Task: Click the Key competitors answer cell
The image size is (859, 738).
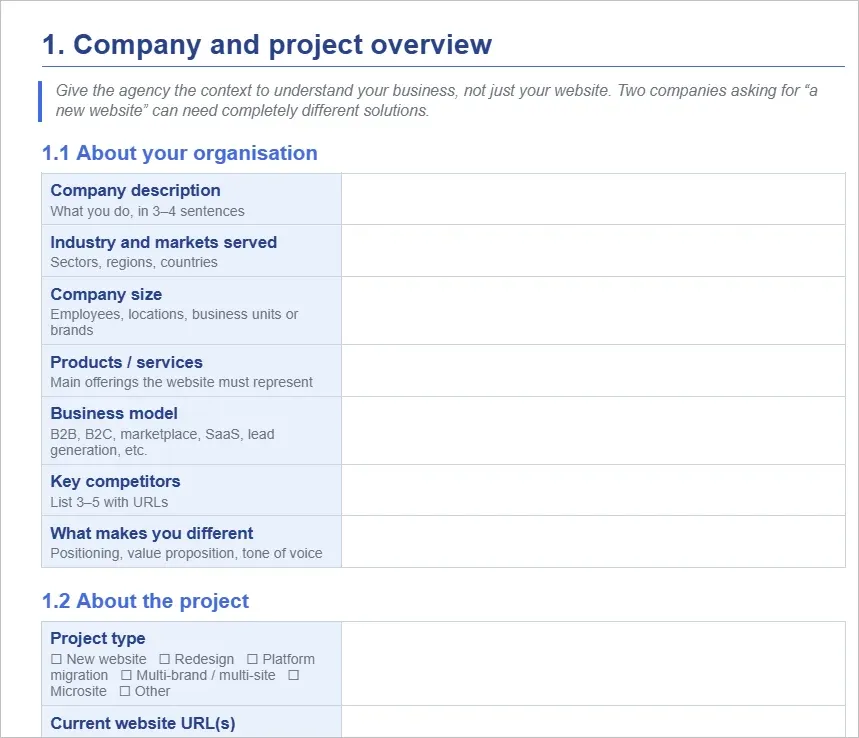Action: 593,490
